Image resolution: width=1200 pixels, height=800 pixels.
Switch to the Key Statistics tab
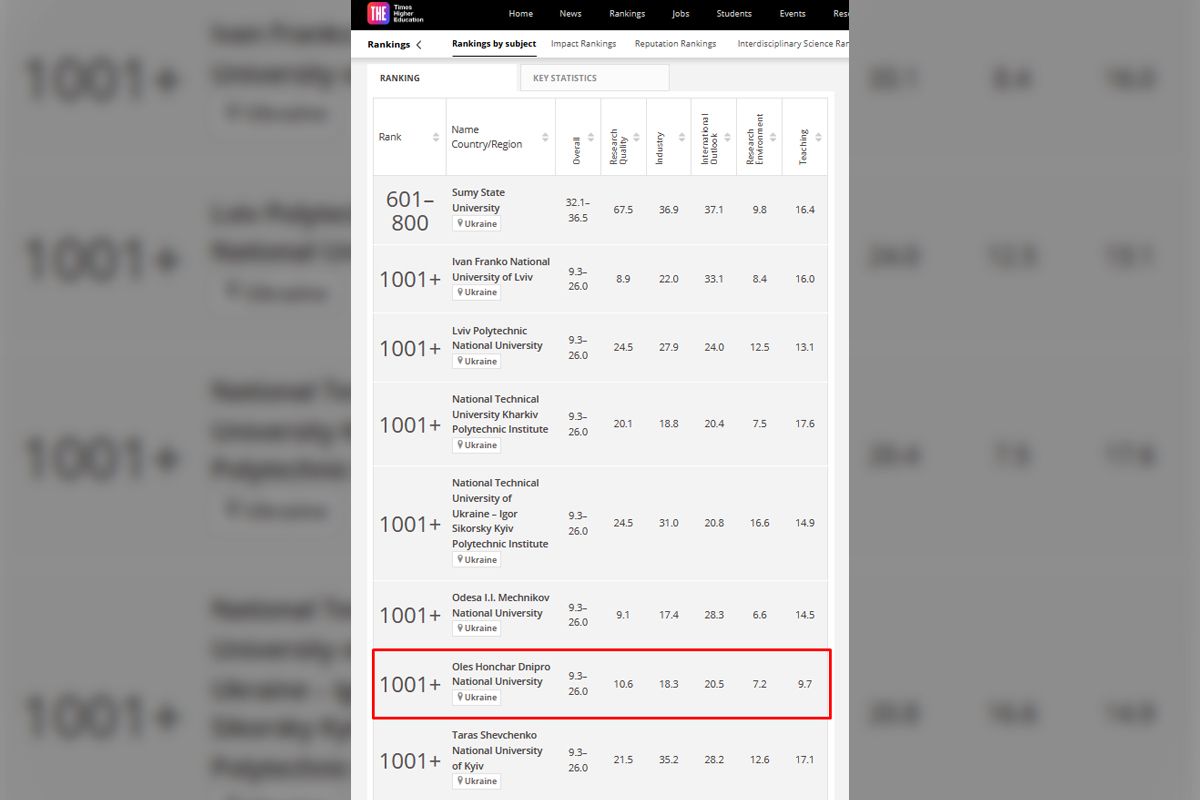594,78
